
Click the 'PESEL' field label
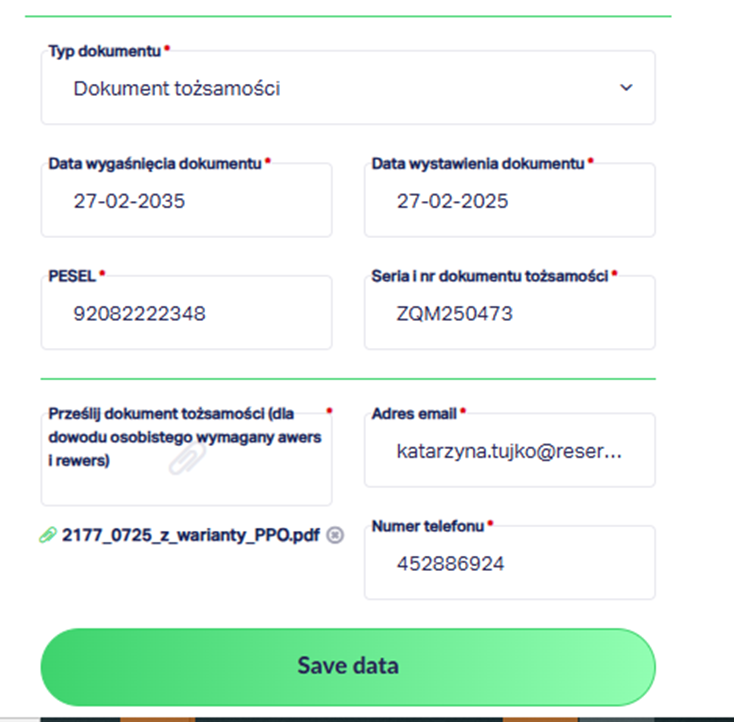point(71,274)
